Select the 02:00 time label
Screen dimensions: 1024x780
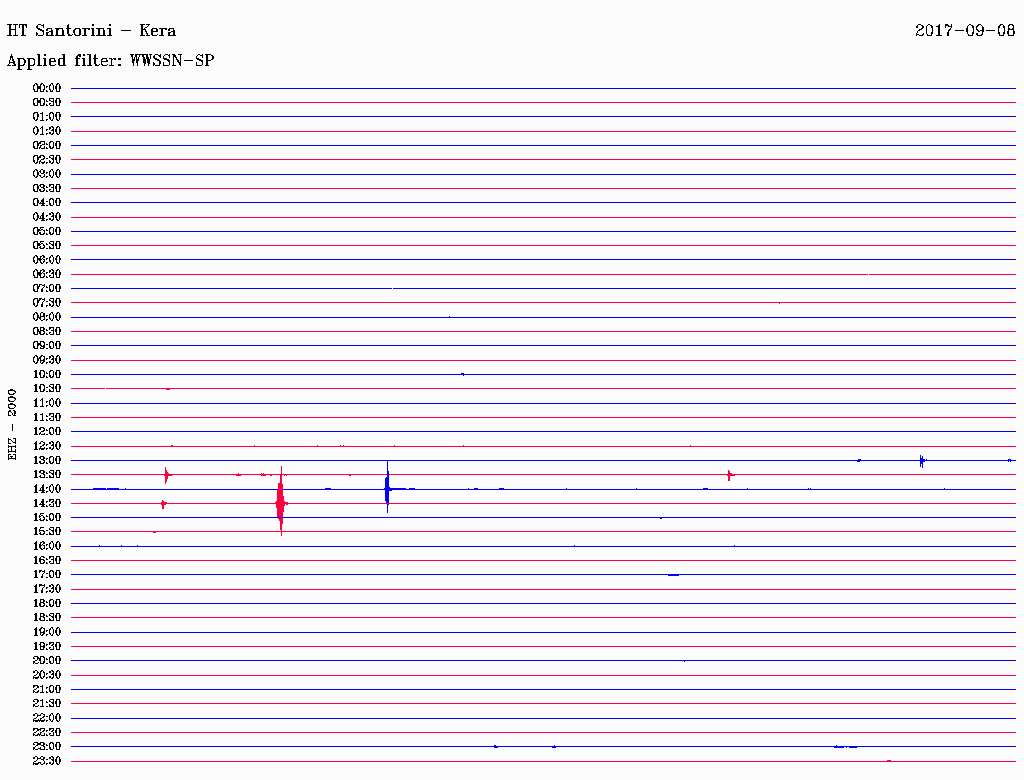47,146
